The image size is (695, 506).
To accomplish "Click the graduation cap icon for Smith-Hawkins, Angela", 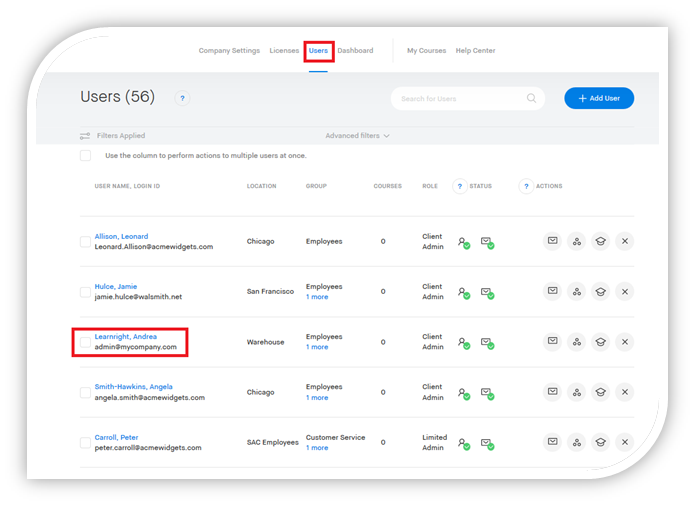I will 601,392.
